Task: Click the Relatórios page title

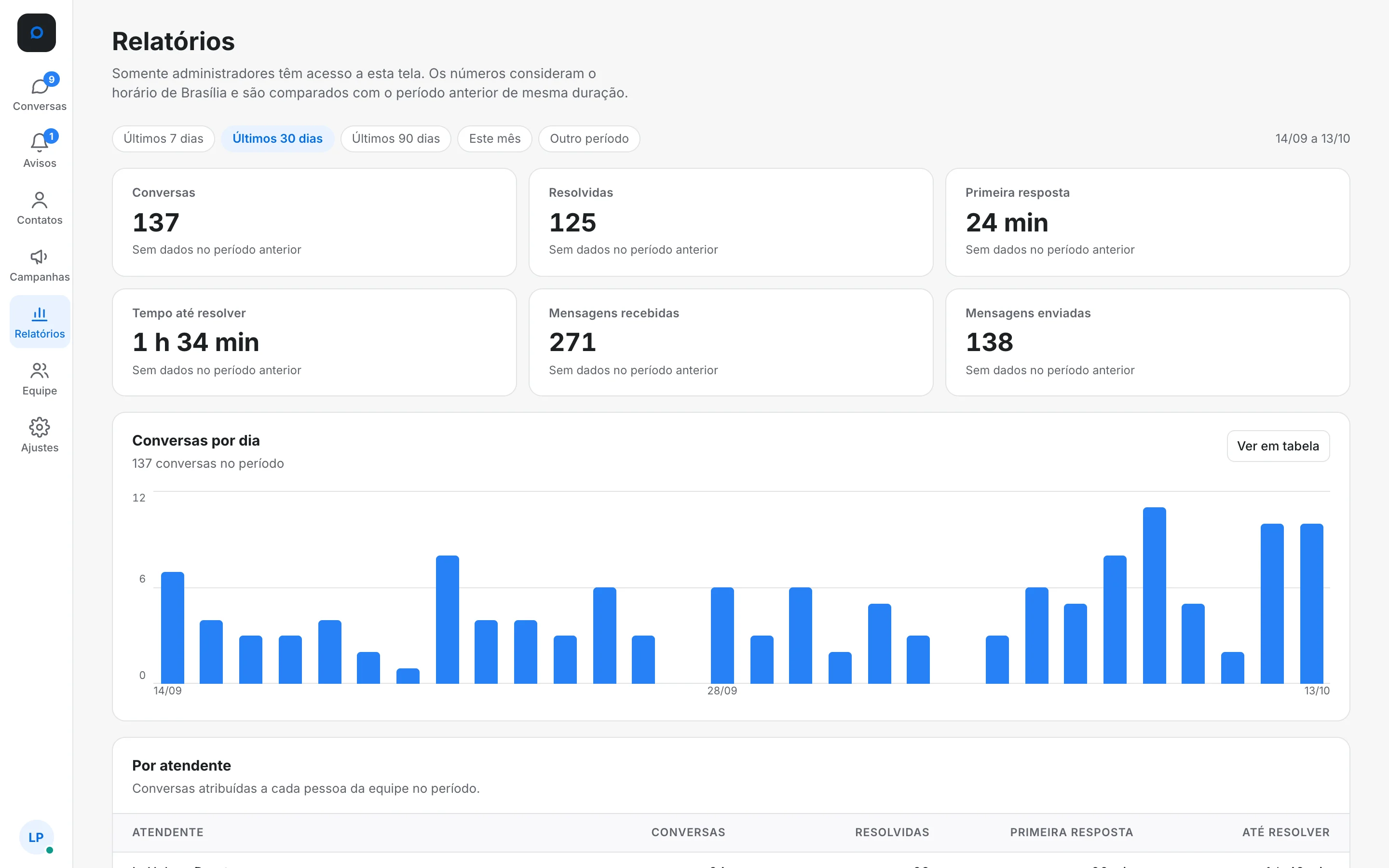Action: tap(173, 41)
